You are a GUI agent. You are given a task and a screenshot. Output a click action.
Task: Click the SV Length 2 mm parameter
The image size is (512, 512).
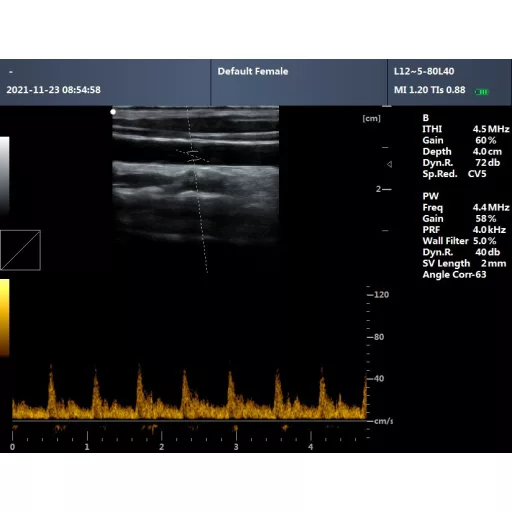pyautogui.click(x=464, y=263)
